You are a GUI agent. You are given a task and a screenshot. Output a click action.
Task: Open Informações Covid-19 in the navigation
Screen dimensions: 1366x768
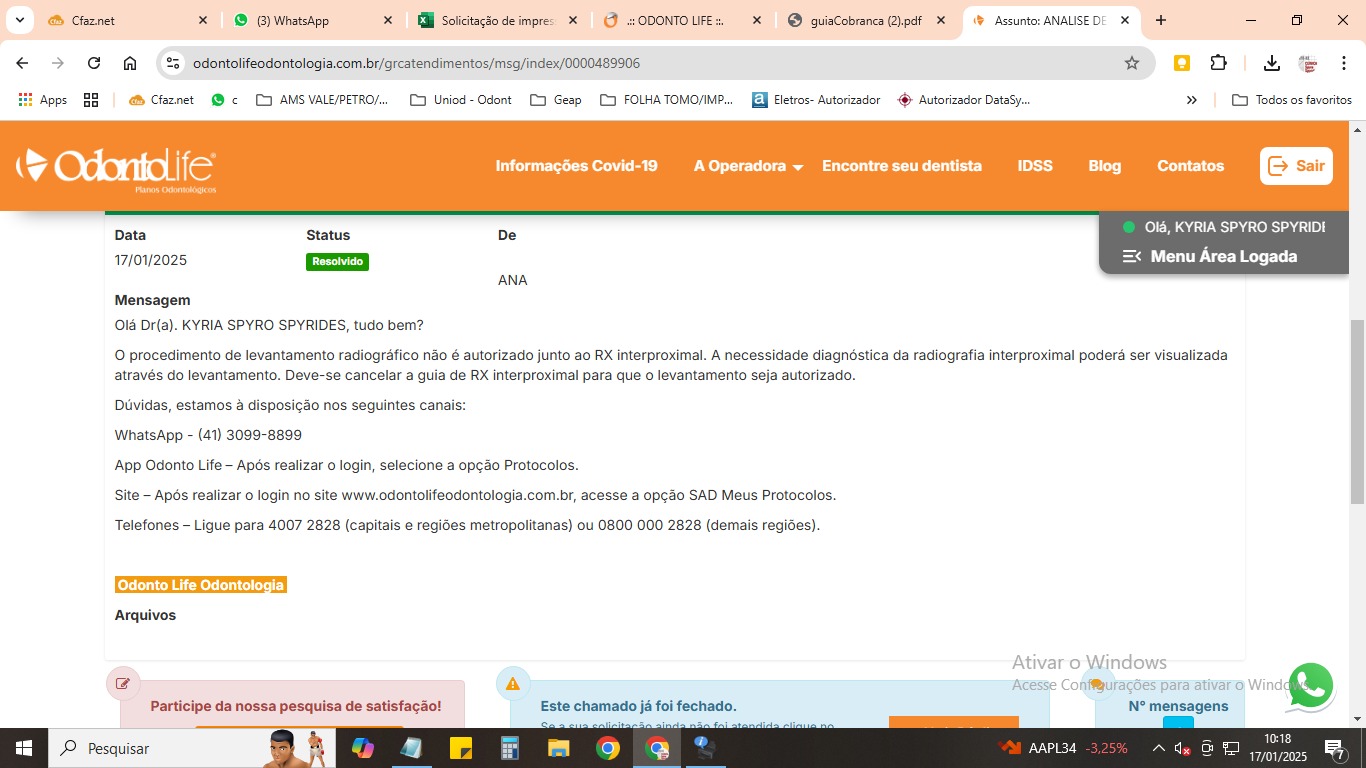(576, 166)
